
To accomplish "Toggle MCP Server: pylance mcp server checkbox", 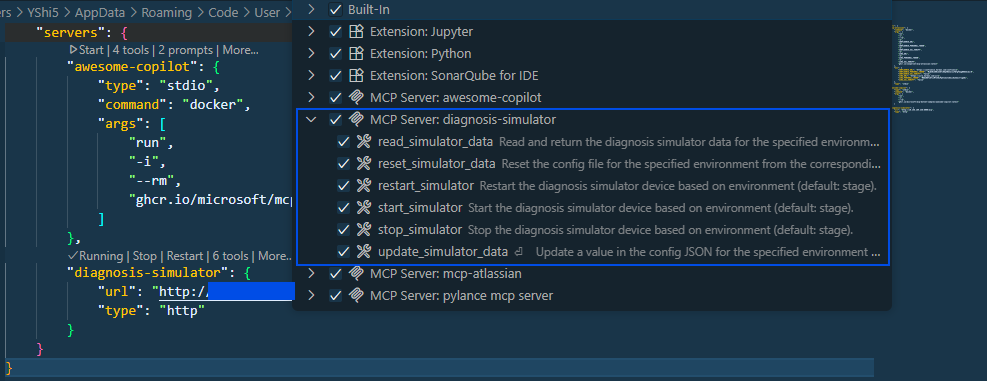I will point(336,295).
